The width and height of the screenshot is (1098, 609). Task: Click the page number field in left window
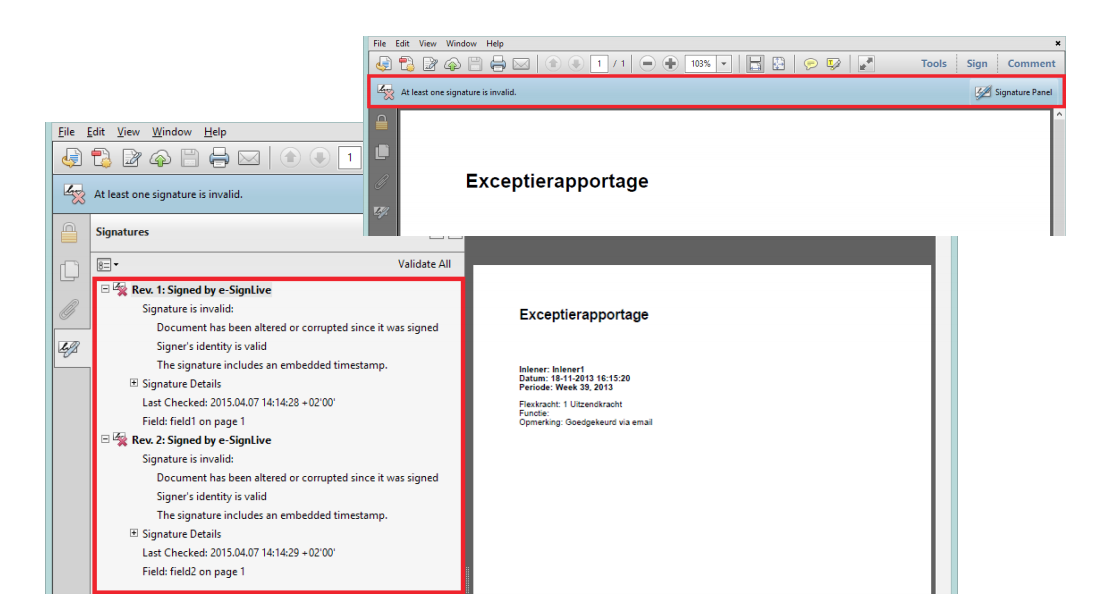tap(349, 158)
